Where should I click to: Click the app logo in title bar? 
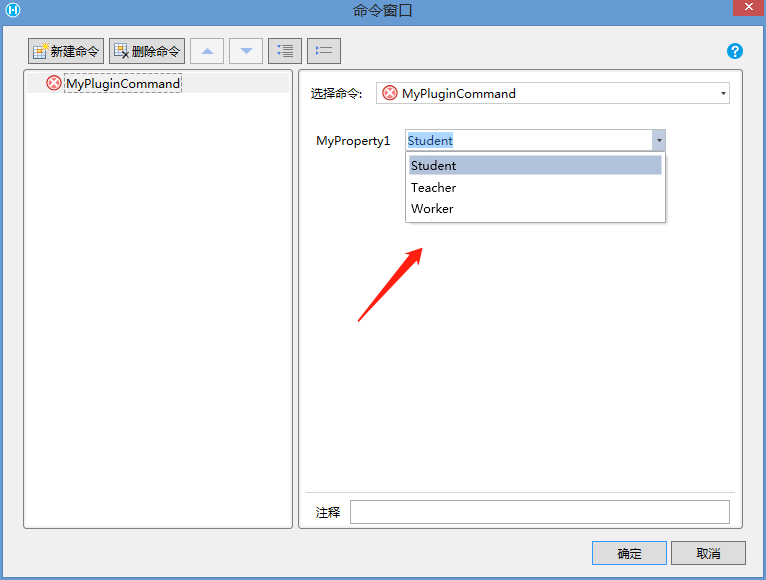coord(13,10)
